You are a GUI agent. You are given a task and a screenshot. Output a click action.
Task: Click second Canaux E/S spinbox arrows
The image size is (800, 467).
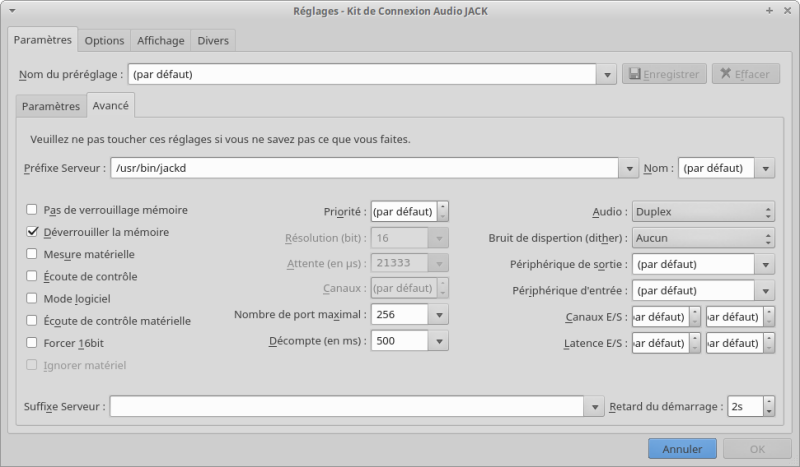click(769, 317)
